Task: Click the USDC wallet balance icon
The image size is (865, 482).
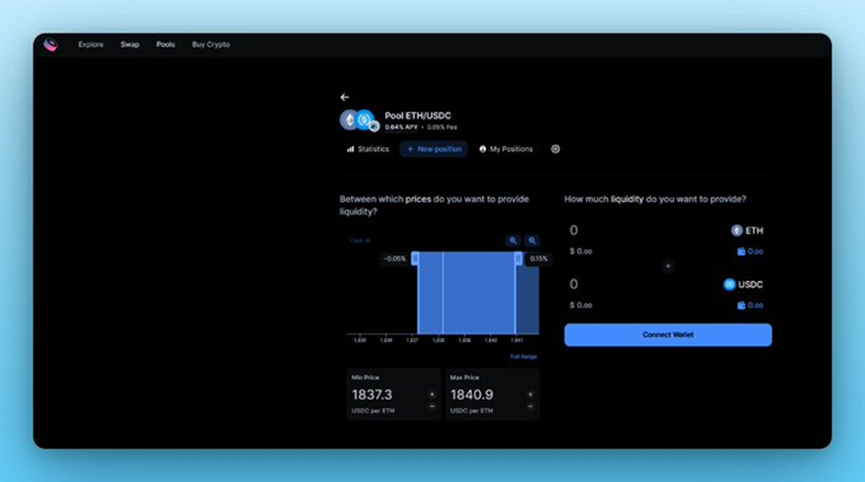Action: 741,305
